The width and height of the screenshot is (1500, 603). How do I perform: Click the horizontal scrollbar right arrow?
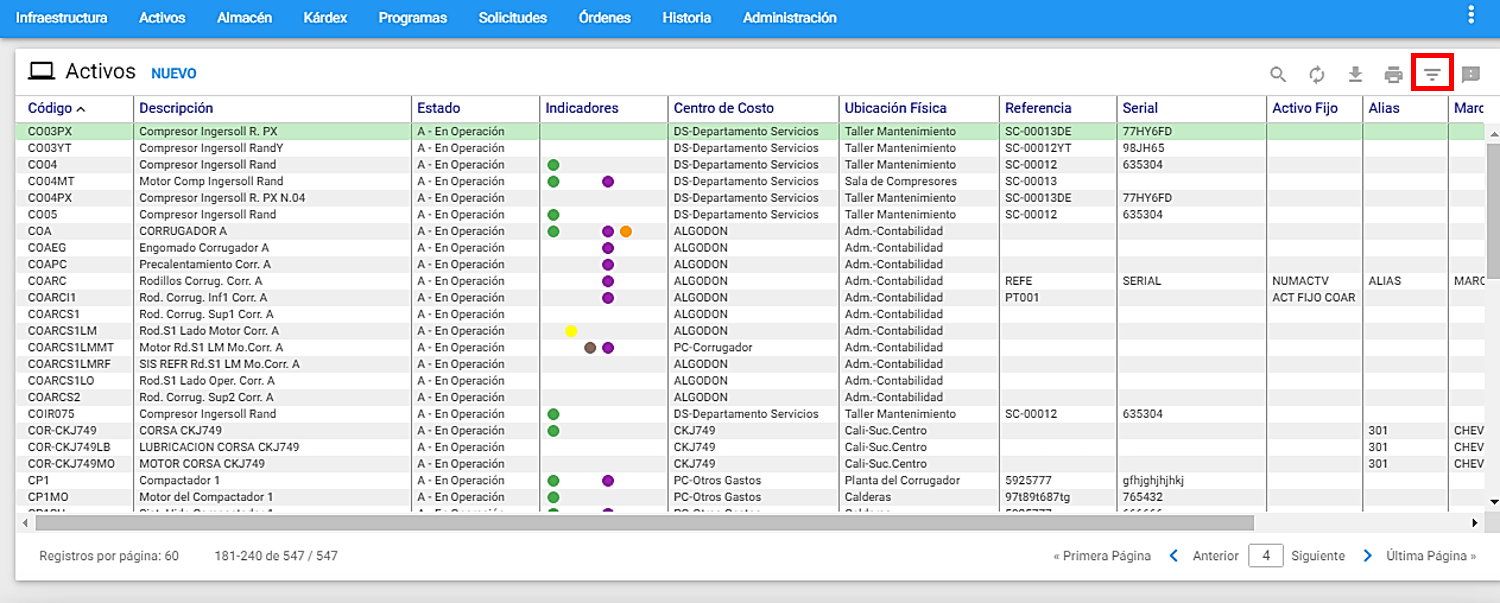coord(1474,523)
